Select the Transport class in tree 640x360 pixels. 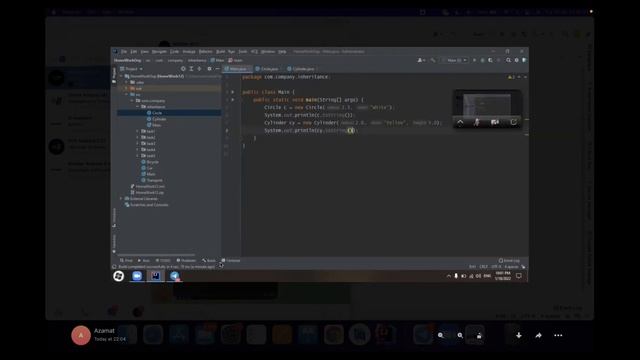pyautogui.click(x=152, y=180)
